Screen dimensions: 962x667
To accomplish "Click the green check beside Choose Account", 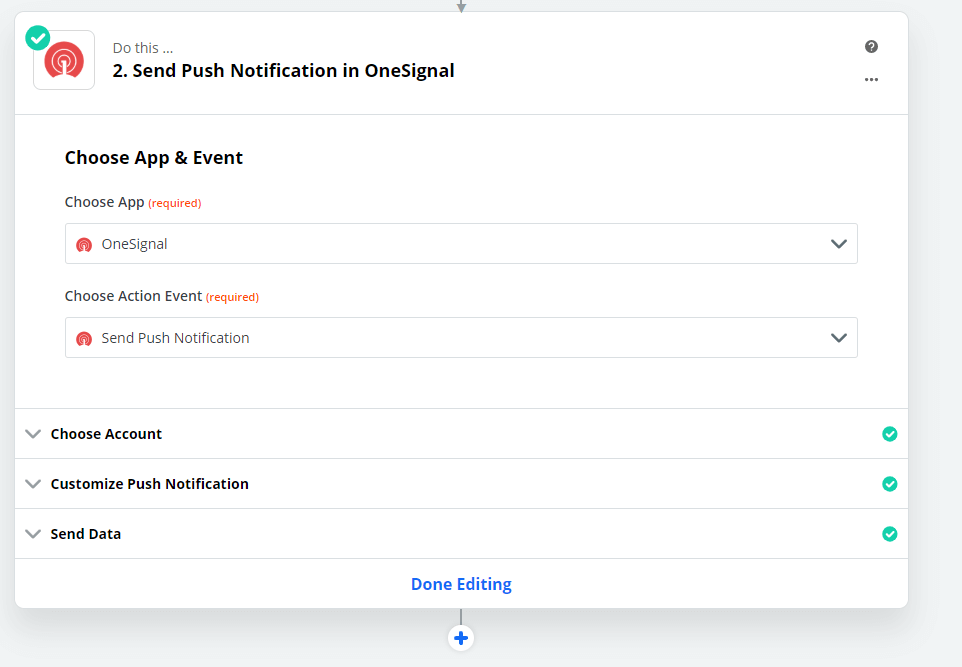I will pyautogui.click(x=889, y=434).
